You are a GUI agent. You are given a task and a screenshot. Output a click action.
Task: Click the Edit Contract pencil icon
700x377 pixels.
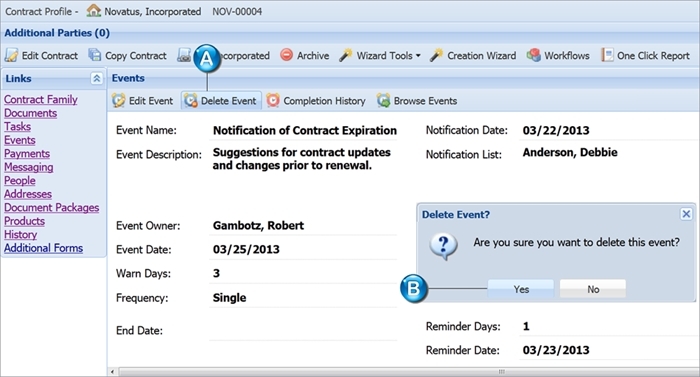coord(11,55)
